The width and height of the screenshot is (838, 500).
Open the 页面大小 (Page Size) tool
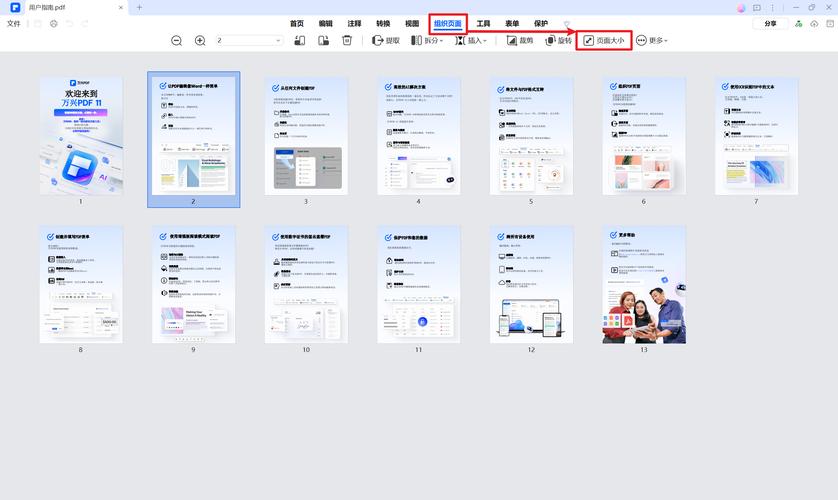pos(604,41)
